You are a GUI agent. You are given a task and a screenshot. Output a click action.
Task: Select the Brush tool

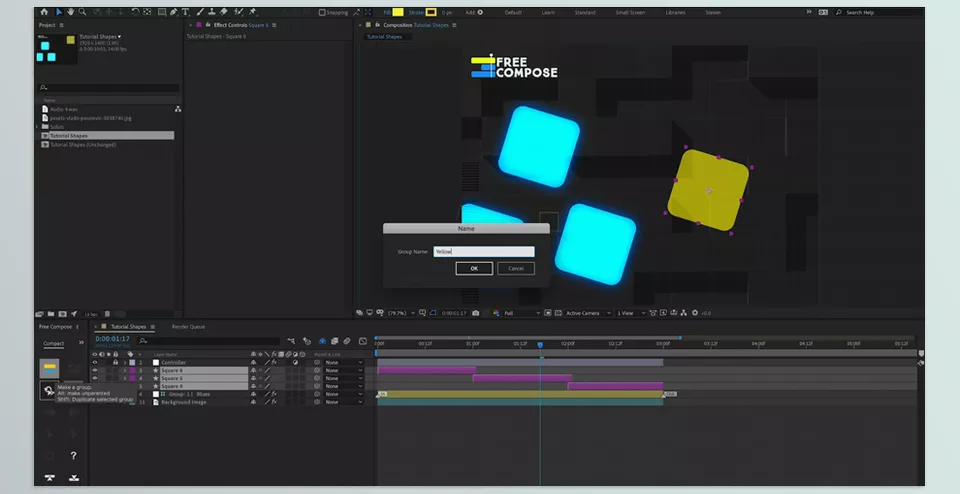(200, 12)
